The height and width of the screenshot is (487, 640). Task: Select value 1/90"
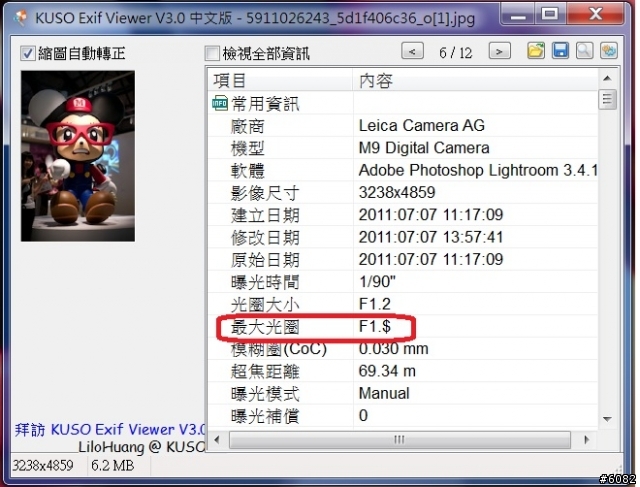click(x=377, y=282)
